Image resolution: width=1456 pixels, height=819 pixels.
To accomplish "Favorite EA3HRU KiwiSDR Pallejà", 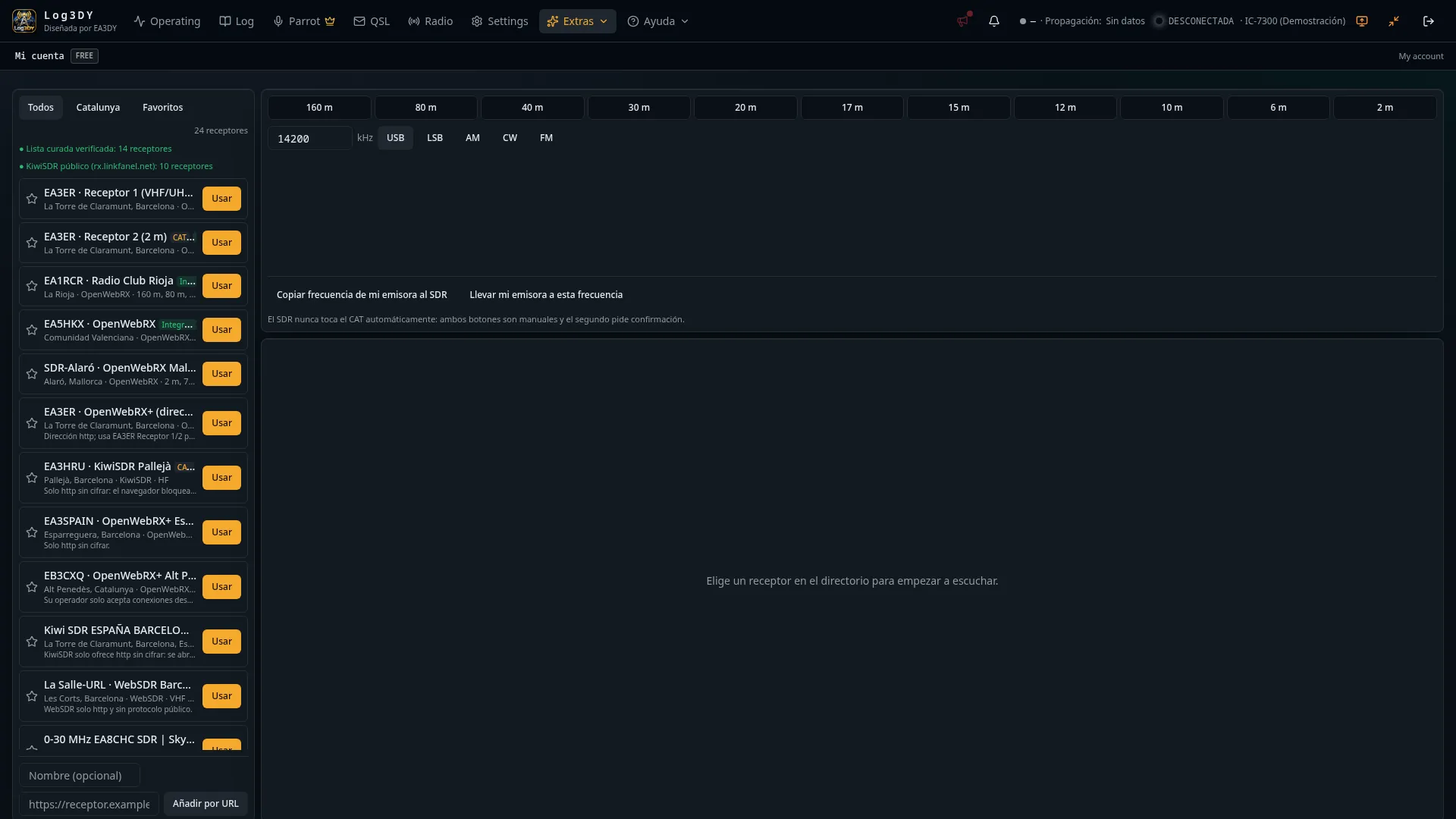I will pyautogui.click(x=32, y=478).
